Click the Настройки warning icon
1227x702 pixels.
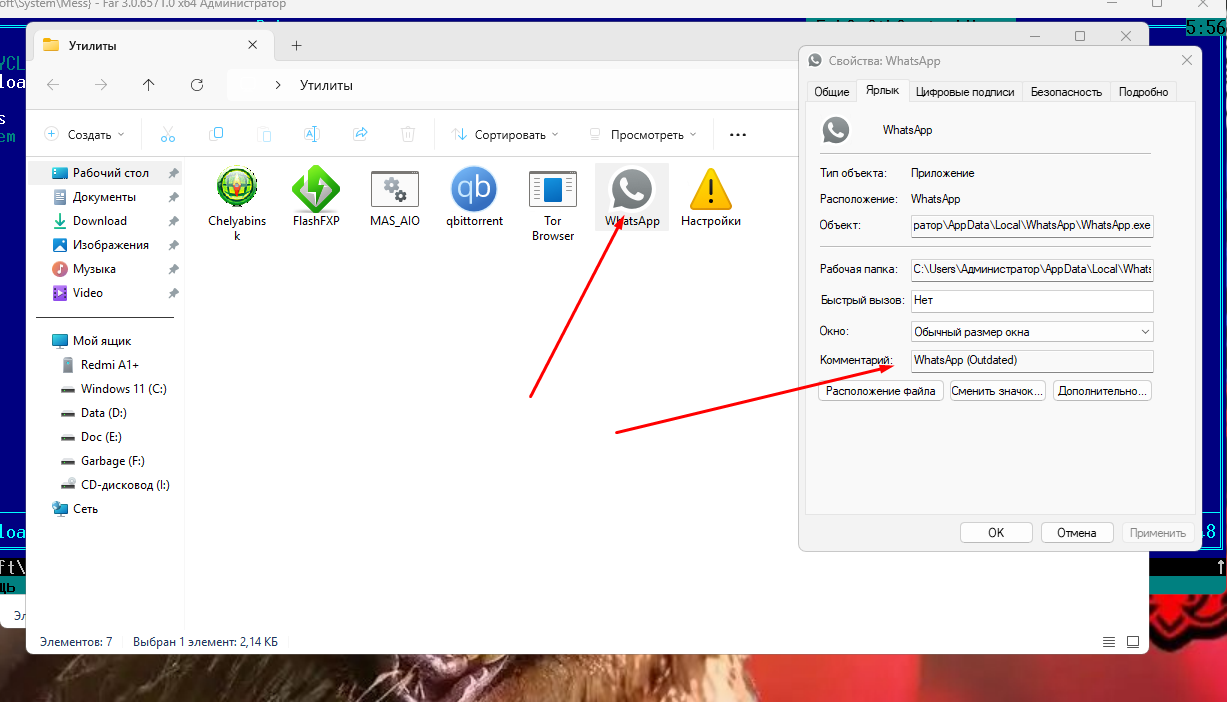coord(710,190)
